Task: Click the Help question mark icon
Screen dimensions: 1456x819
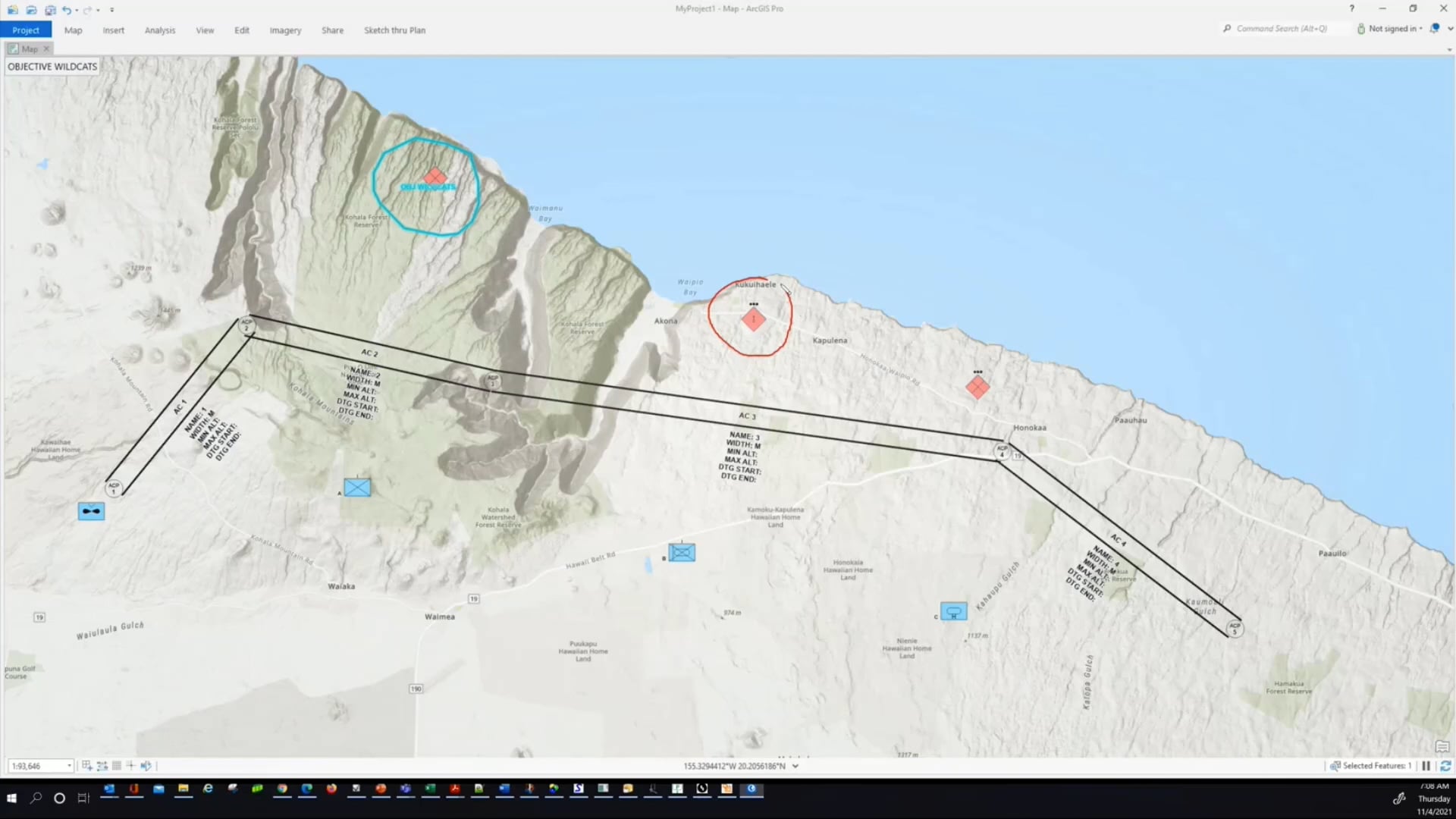Action: click(x=1351, y=8)
